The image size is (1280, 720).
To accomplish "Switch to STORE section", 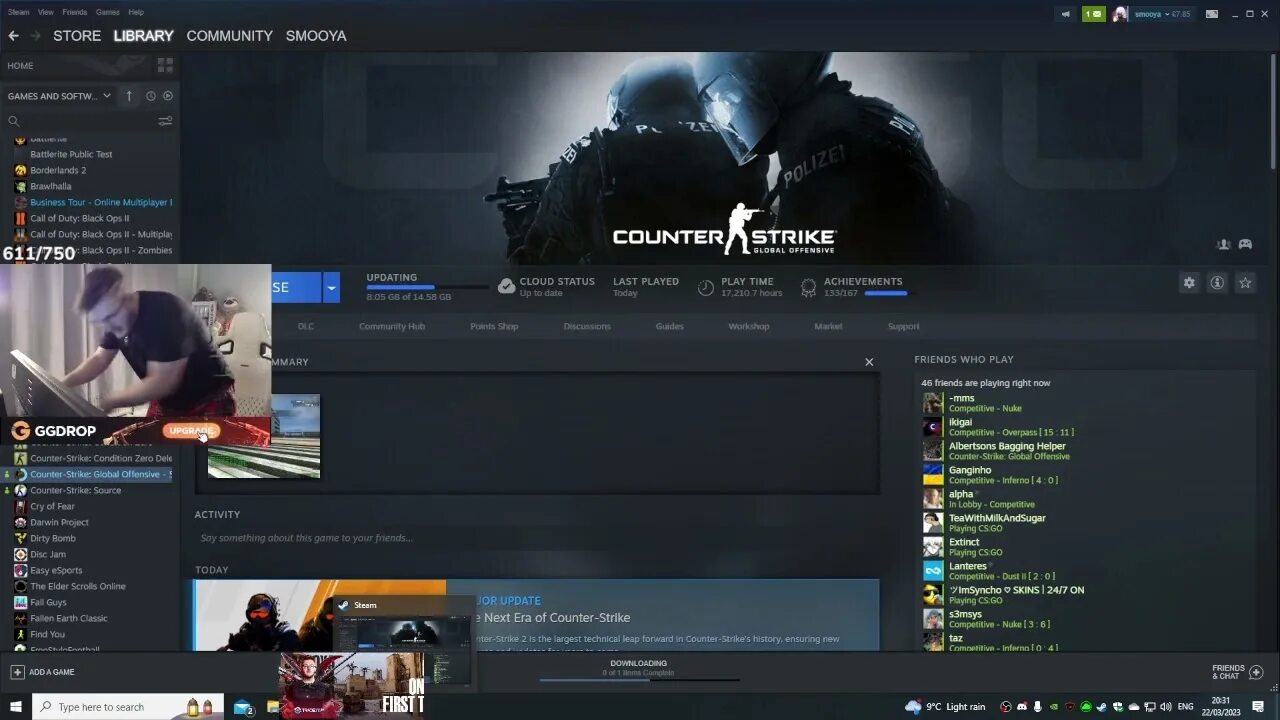I will pyautogui.click(x=77, y=36).
